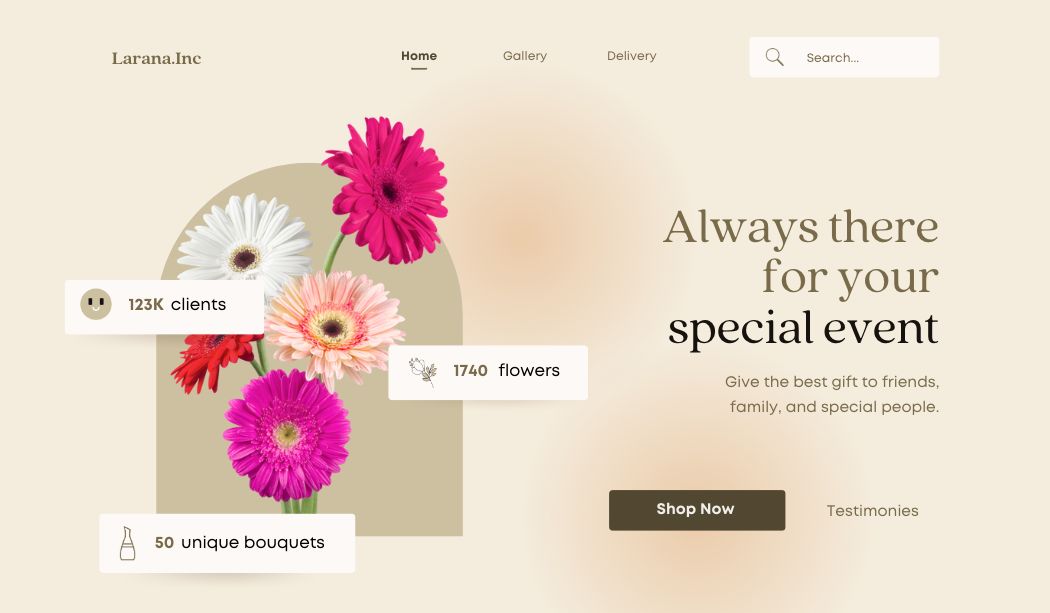Click the vase bouquets icon
Image resolution: width=1050 pixels, height=613 pixels.
(127, 543)
